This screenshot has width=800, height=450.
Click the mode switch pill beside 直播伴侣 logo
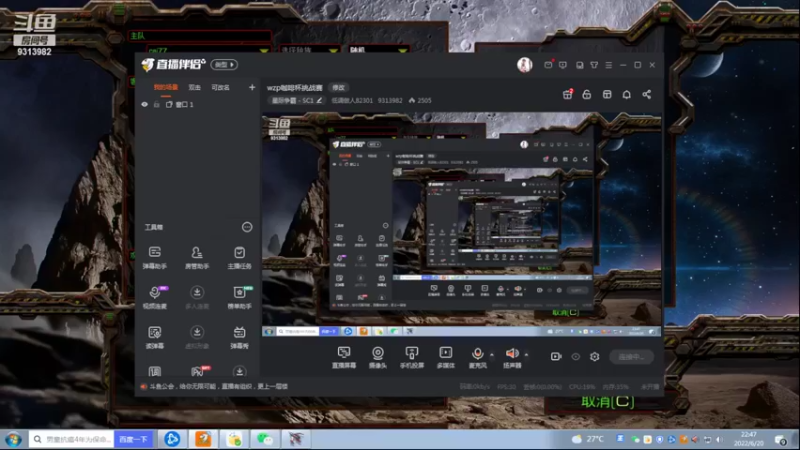click(x=224, y=65)
